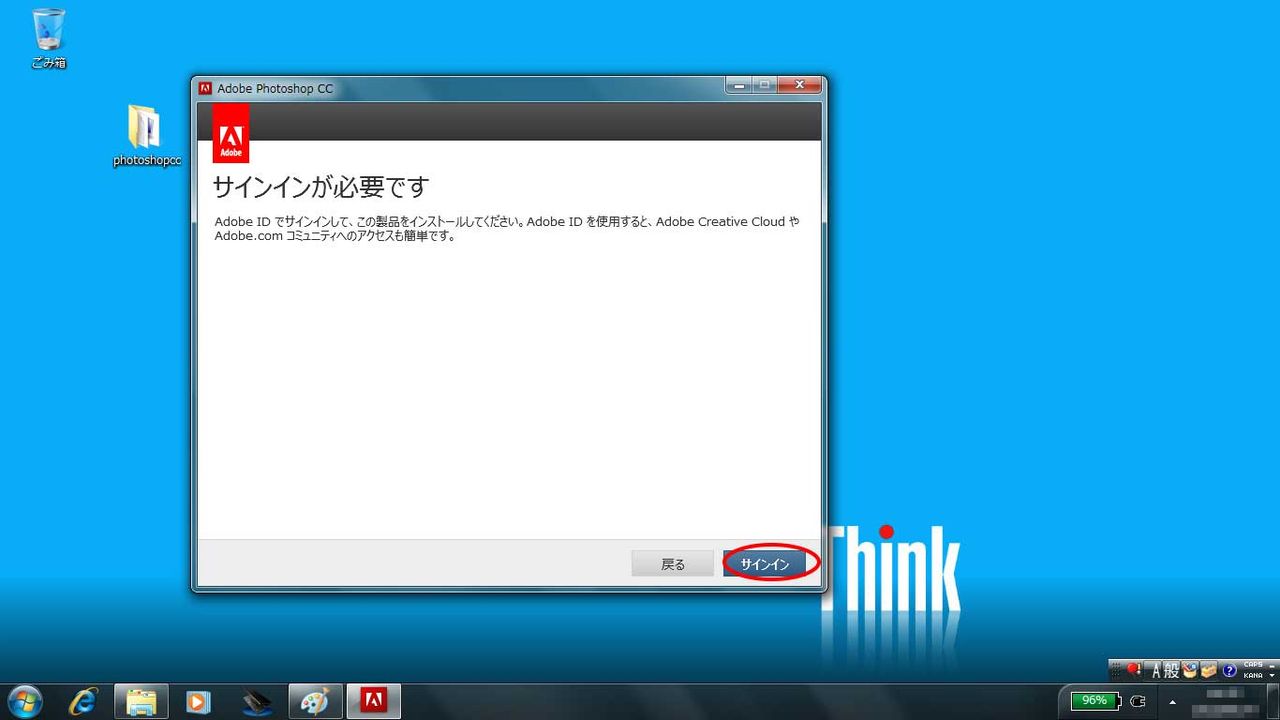1280x720 pixels.
Task: Minimize the IME language bar
Action: tap(1272, 665)
